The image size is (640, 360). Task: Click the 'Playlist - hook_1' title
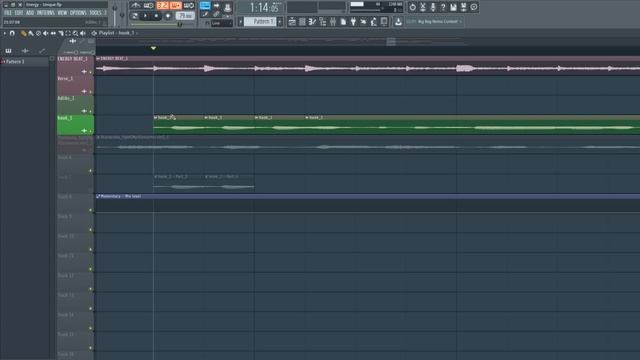coord(116,33)
